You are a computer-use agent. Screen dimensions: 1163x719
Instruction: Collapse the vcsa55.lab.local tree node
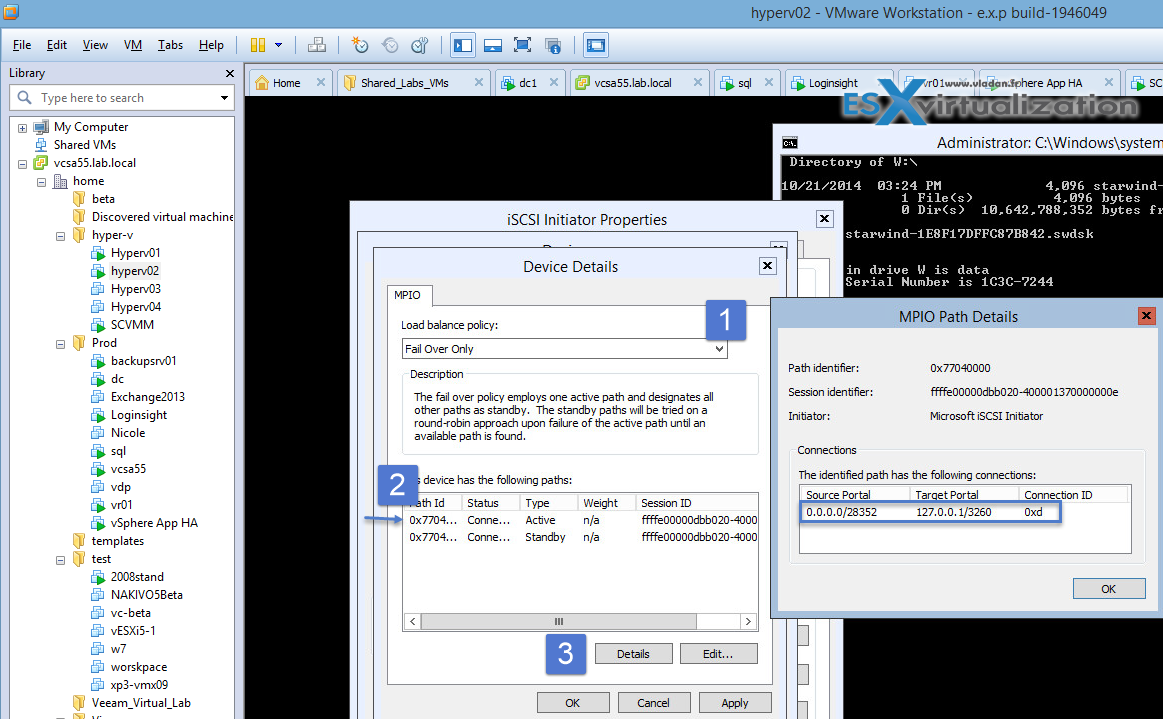click(22, 163)
